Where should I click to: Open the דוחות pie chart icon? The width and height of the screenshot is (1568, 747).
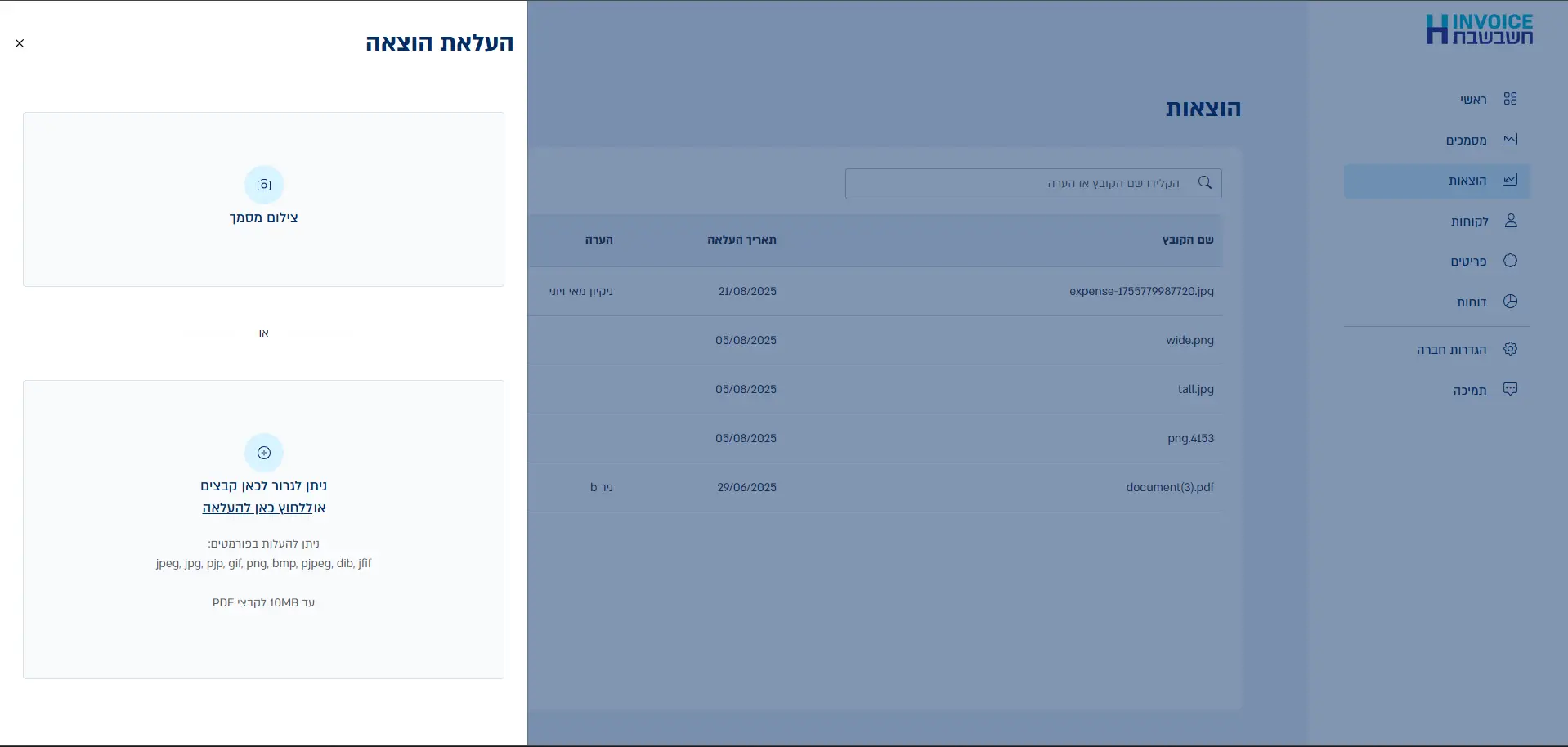(1510, 302)
